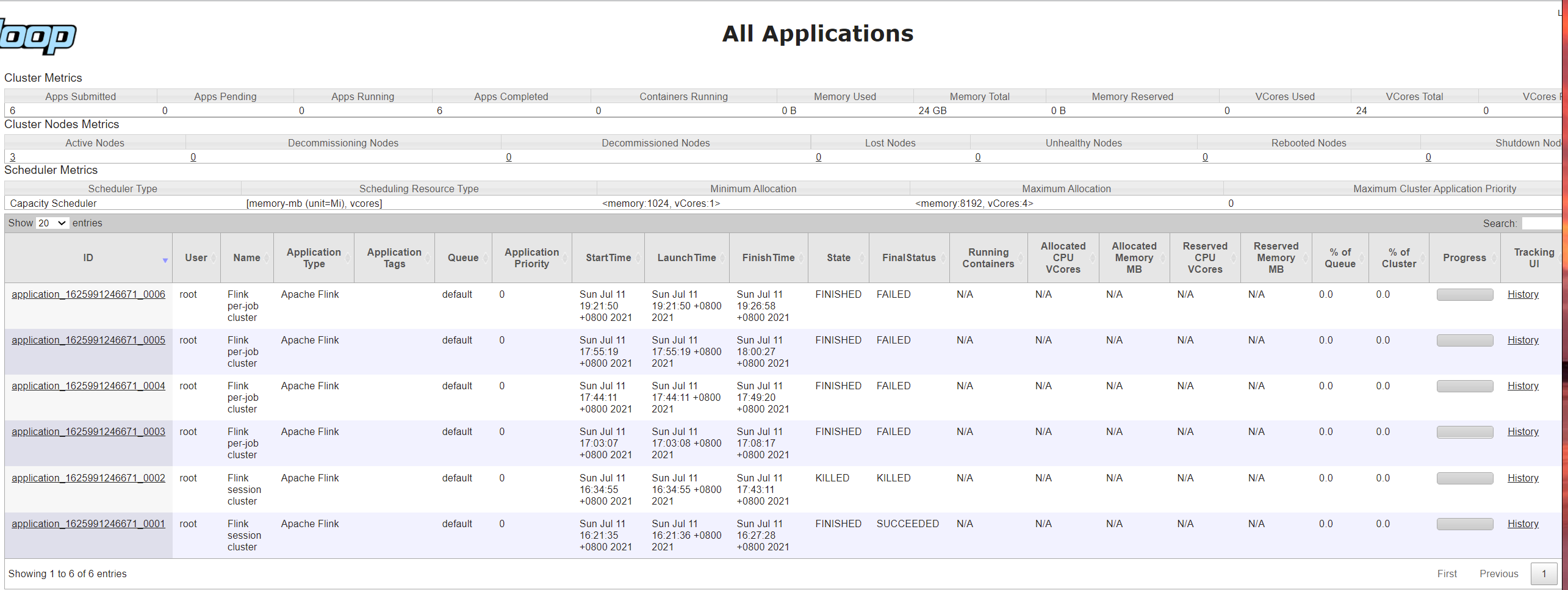1568x590 pixels.
Task: Click progress bar of application 0006
Action: pyautogui.click(x=1465, y=295)
